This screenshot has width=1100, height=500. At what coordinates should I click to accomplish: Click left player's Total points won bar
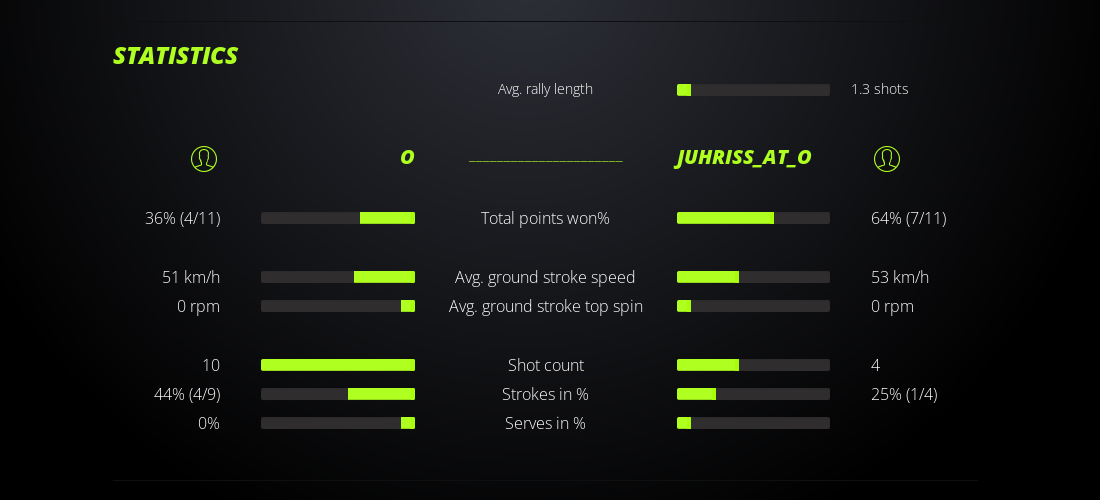point(338,218)
